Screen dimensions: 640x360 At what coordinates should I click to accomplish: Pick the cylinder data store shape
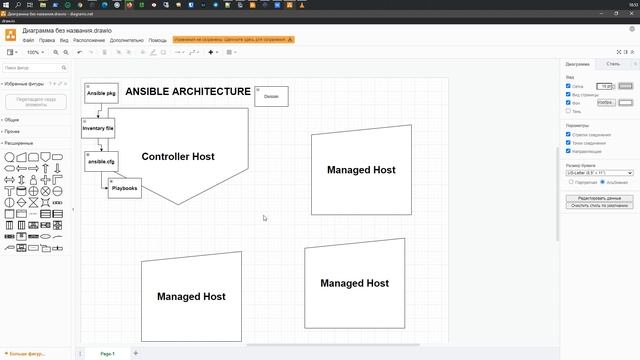21,191
